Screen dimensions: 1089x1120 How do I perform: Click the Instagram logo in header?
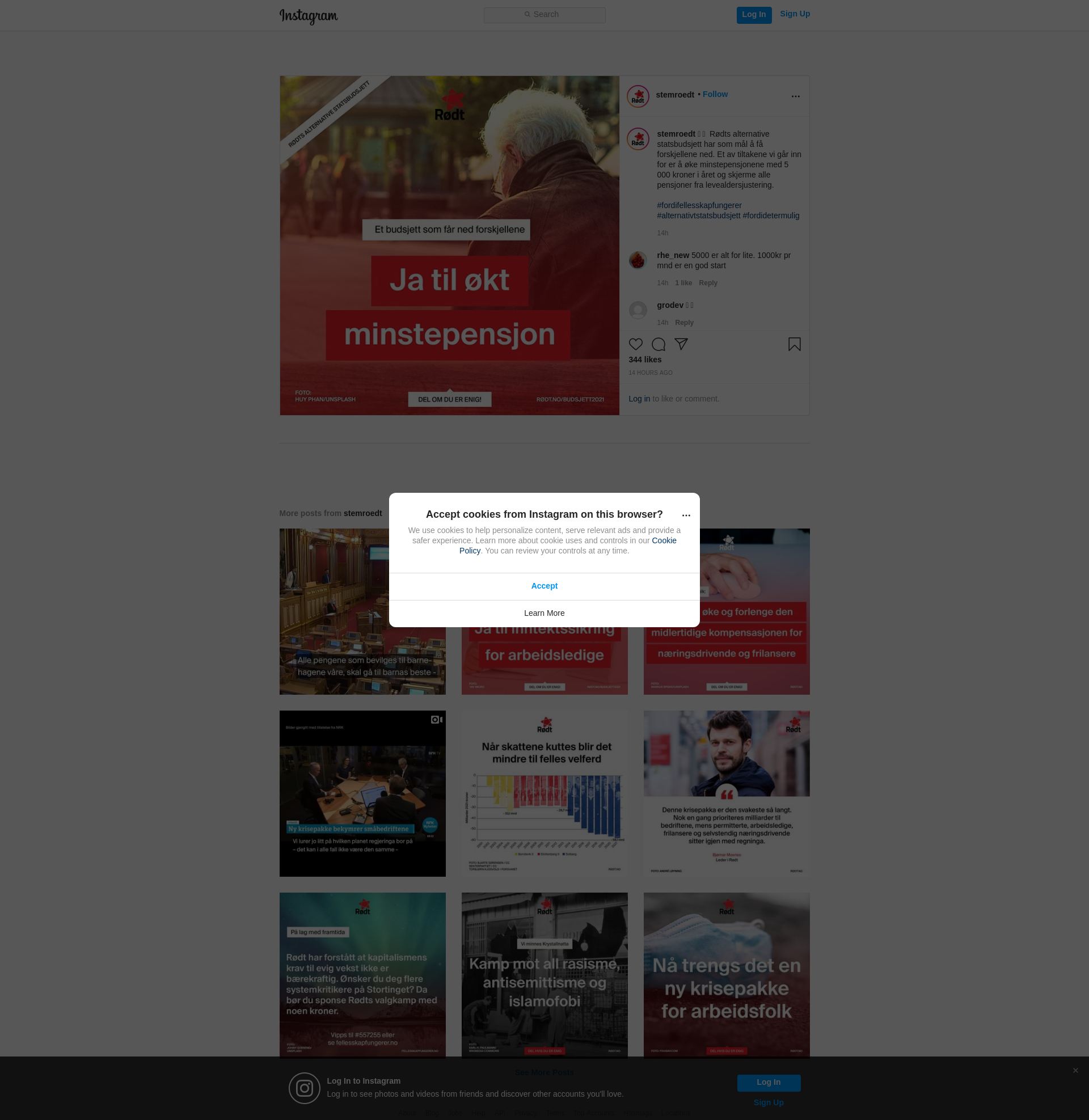click(x=309, y=15)
